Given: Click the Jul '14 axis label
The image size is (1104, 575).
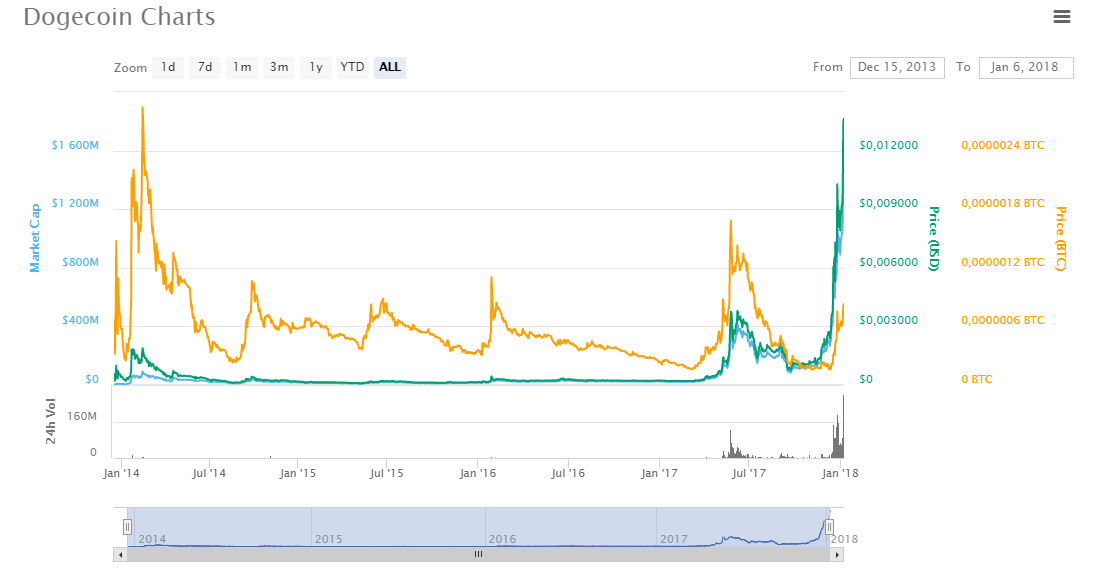Looking at the screenshot, I should pyautogui.click(x=209, y=473).
